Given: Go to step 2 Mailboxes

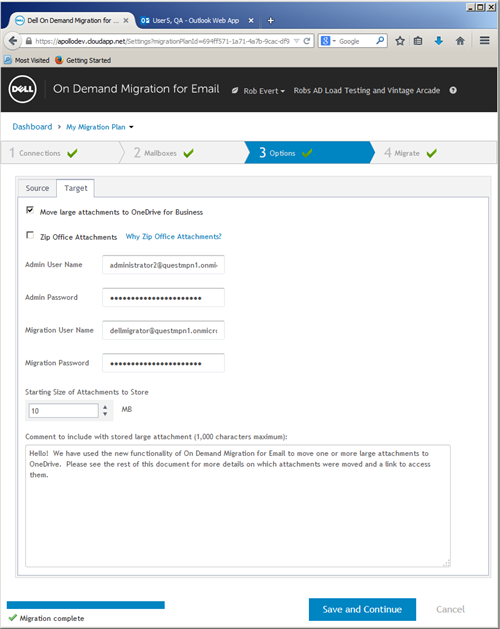Looking at the screenshot, I should 163,153.
